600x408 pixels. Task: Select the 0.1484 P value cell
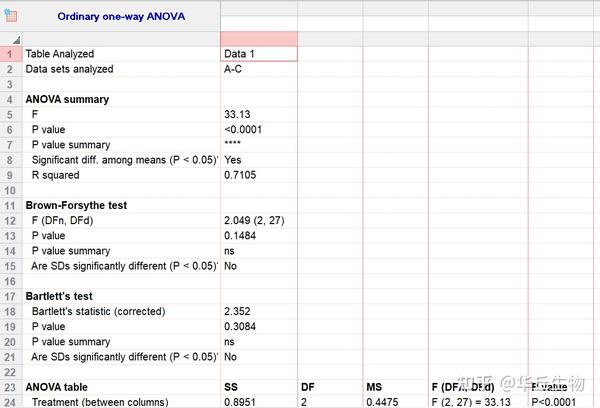259,236
